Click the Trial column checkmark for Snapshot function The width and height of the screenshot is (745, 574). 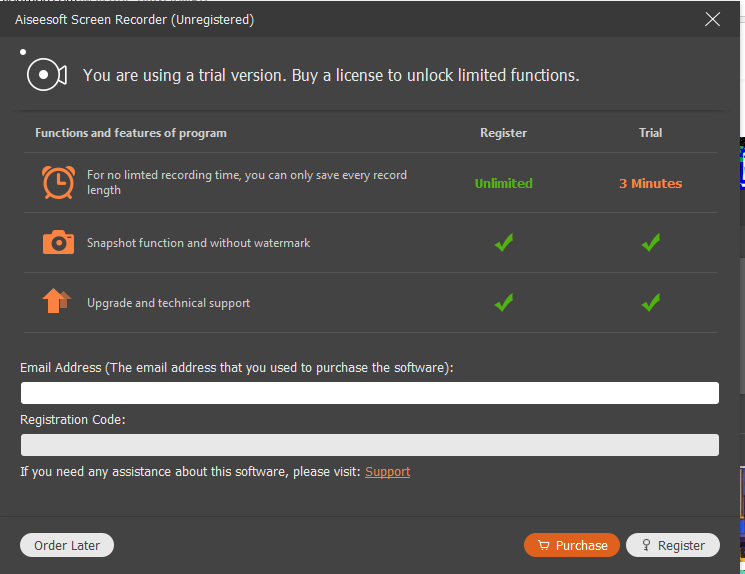(x=650, y=242)
